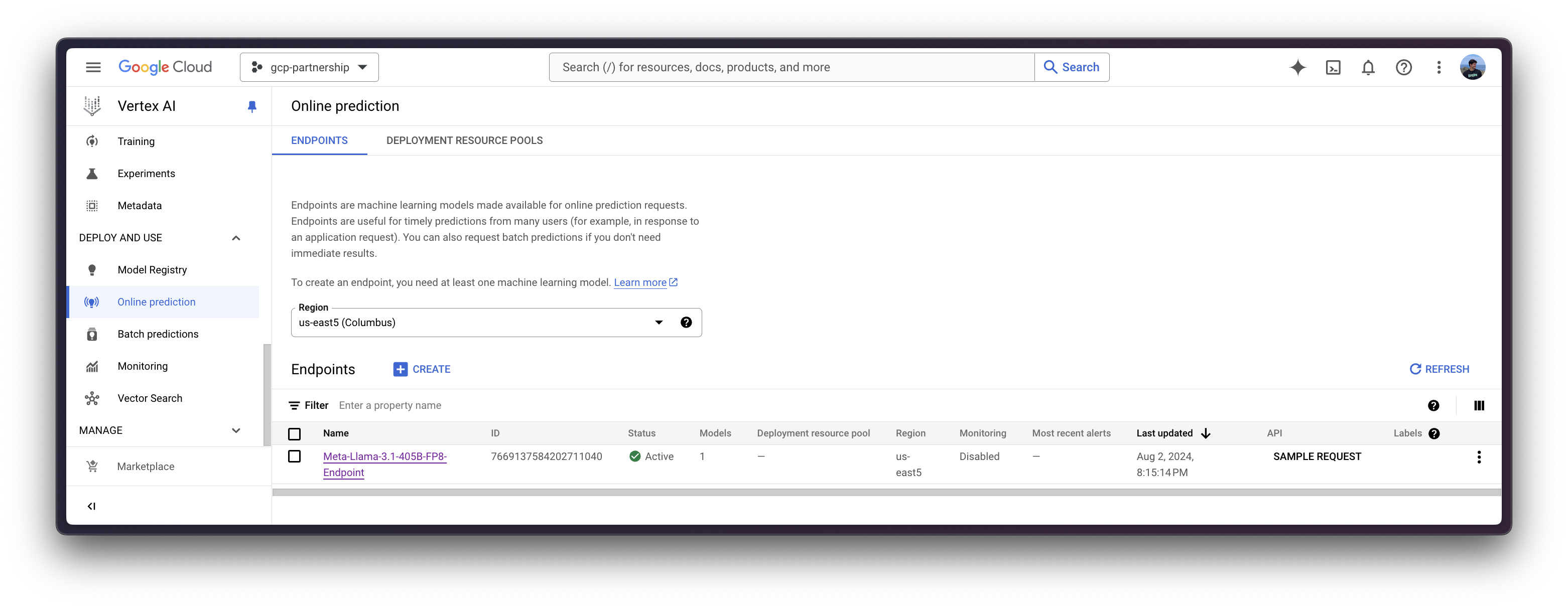Click the three-dot overflow menu for endpoint
Screen dimensions: 1568x609
[1479, 457]
